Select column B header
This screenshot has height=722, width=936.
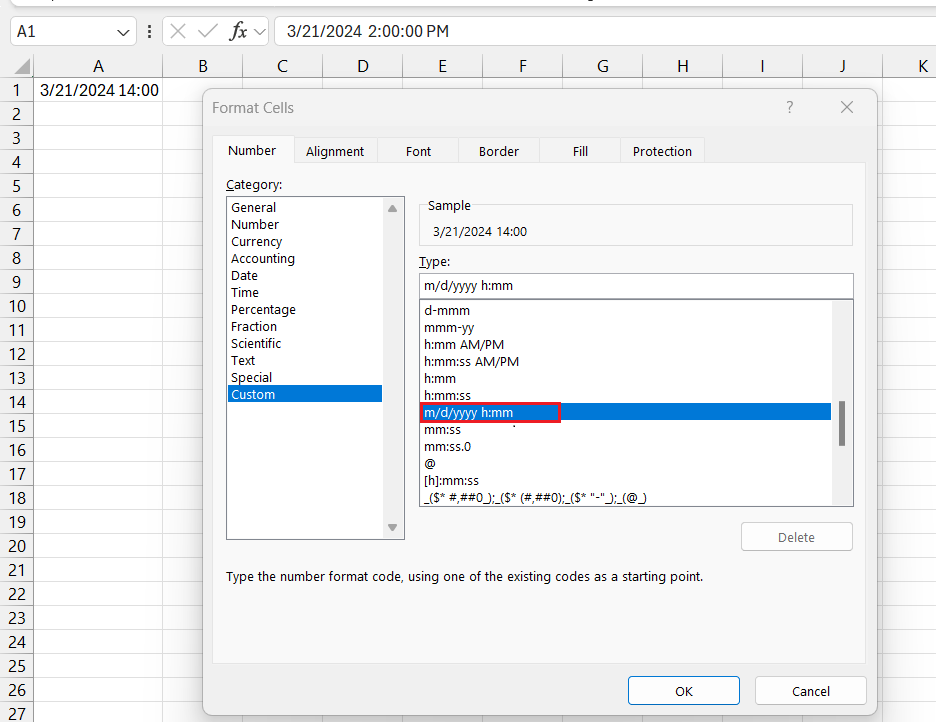click(x=203, y=66)
